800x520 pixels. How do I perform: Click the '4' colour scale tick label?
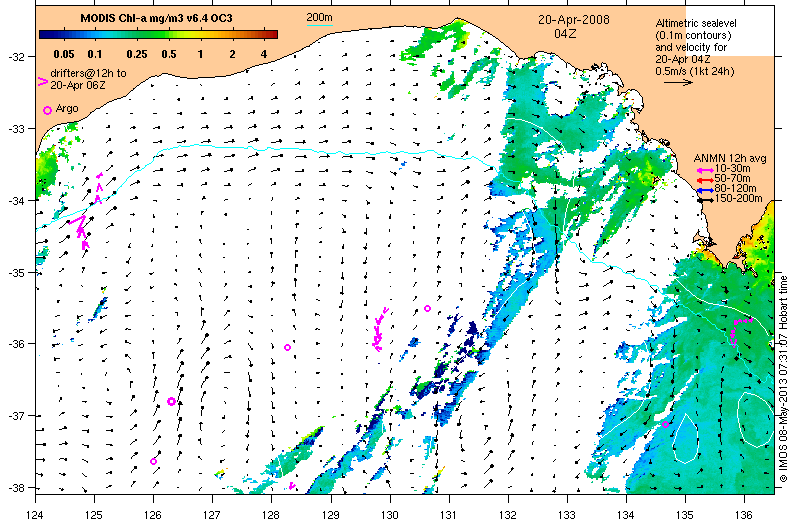click(264, 54)
